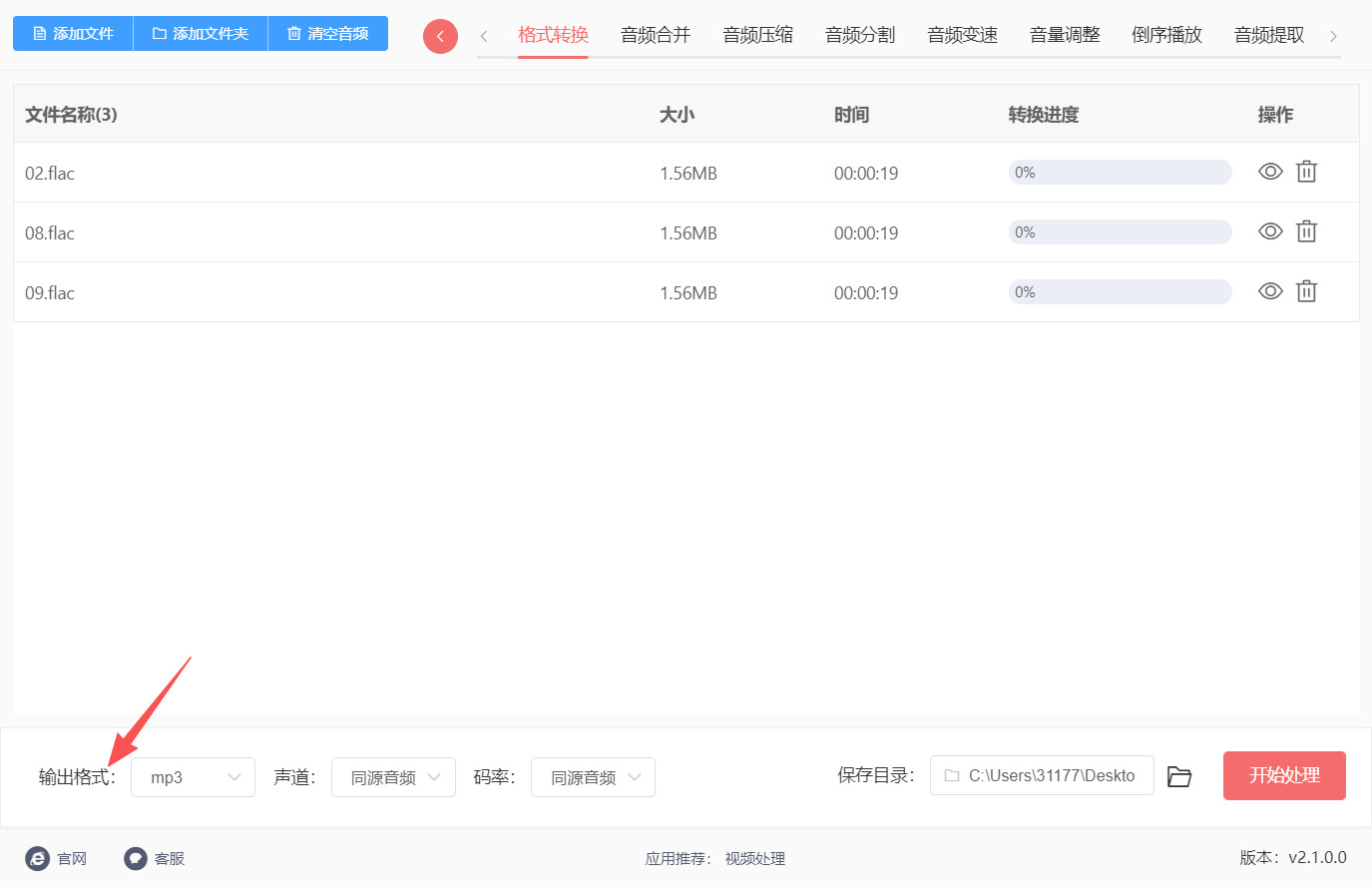
Task: Preview 02.flac with eye icon
Action: 1270,172
